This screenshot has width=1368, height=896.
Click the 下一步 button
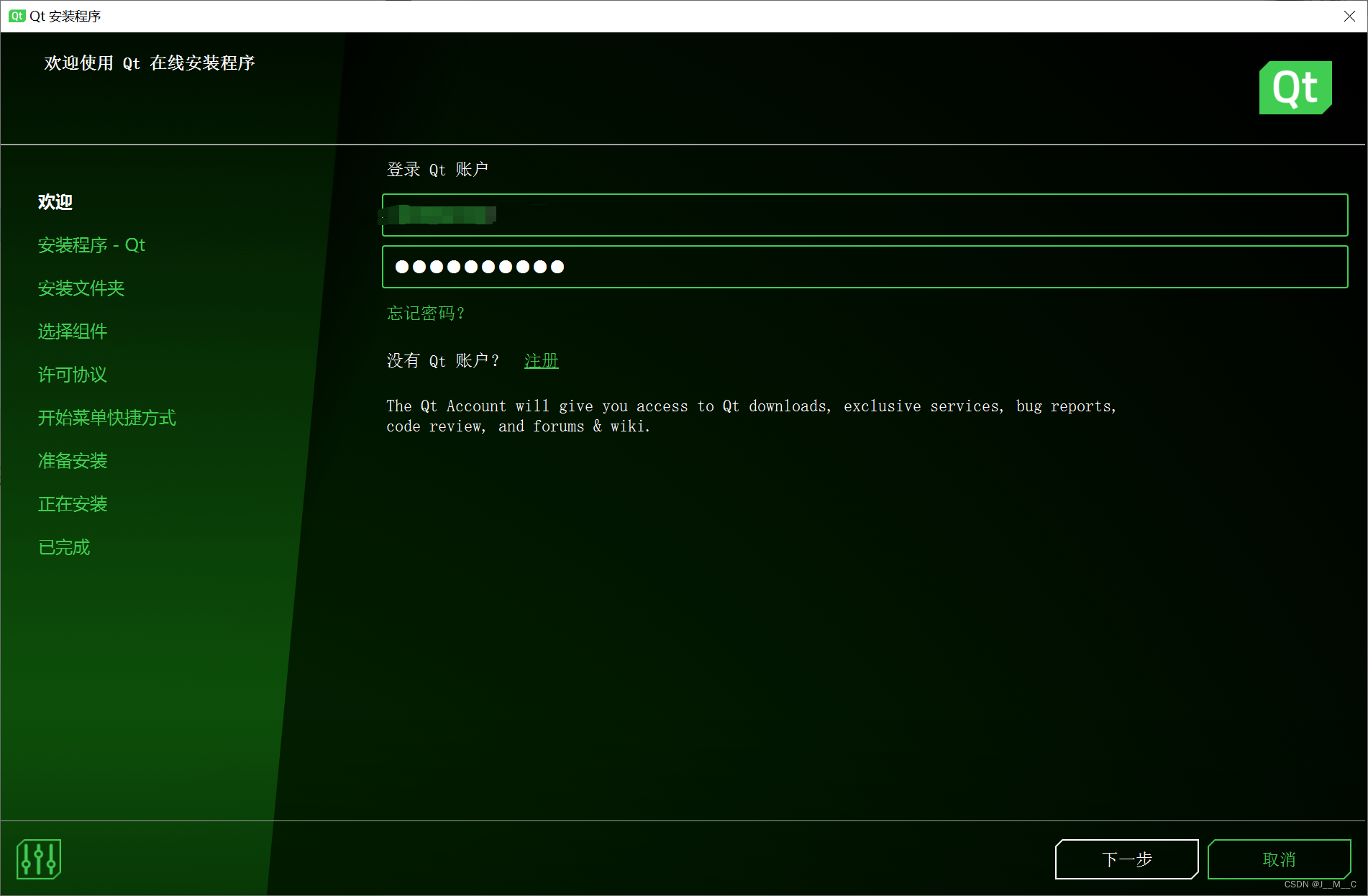pos(1126,859)
